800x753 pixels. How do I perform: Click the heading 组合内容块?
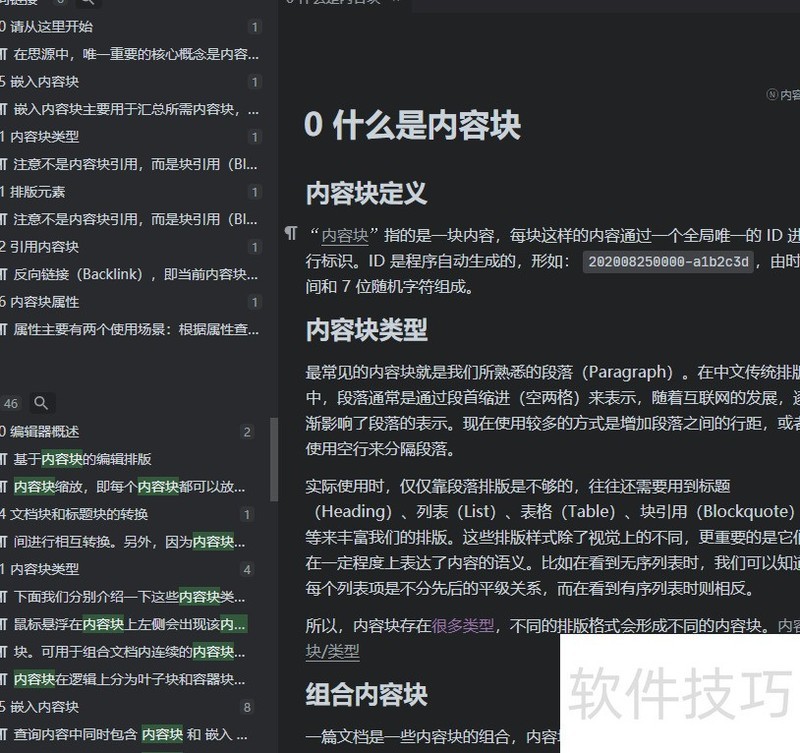coord(366,695)
